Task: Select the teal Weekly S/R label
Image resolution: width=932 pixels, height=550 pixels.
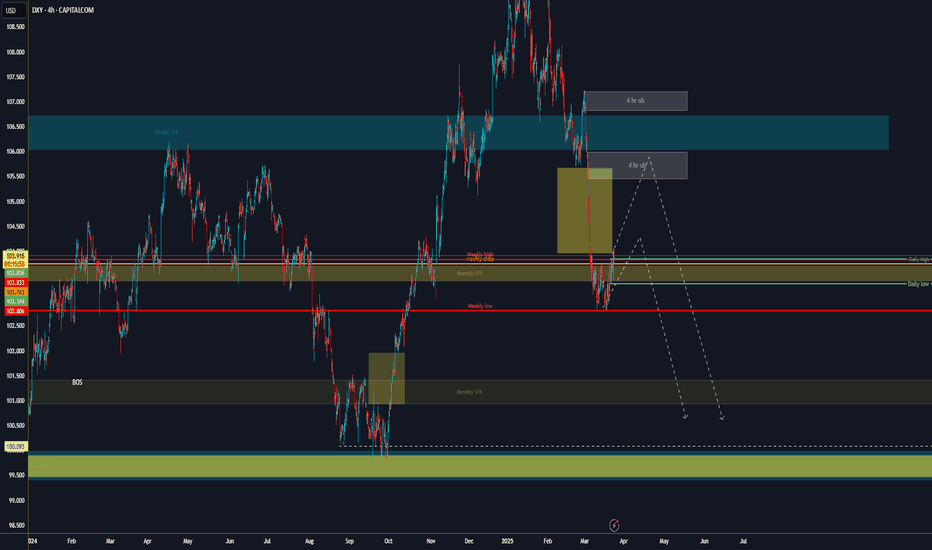Action: pos(166,133)
